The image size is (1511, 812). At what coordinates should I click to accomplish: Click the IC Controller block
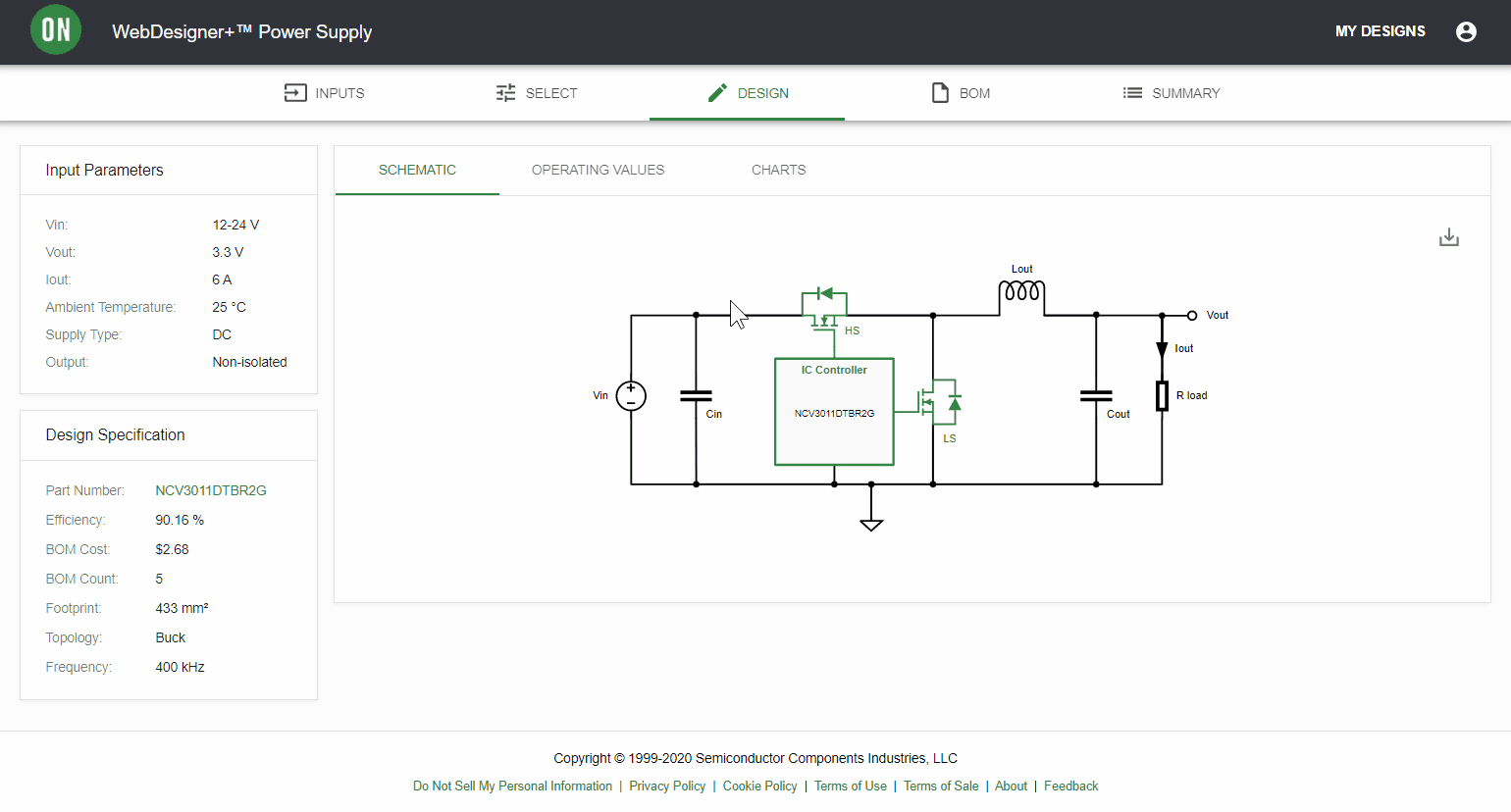pyautogui.click(x=834, y=412)
